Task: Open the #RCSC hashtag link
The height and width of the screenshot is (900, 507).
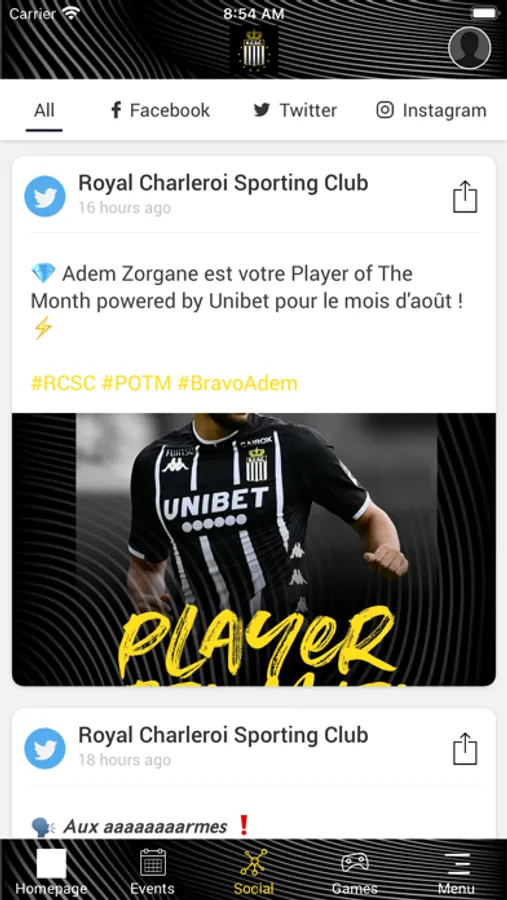Action: (x=63, y=383)
